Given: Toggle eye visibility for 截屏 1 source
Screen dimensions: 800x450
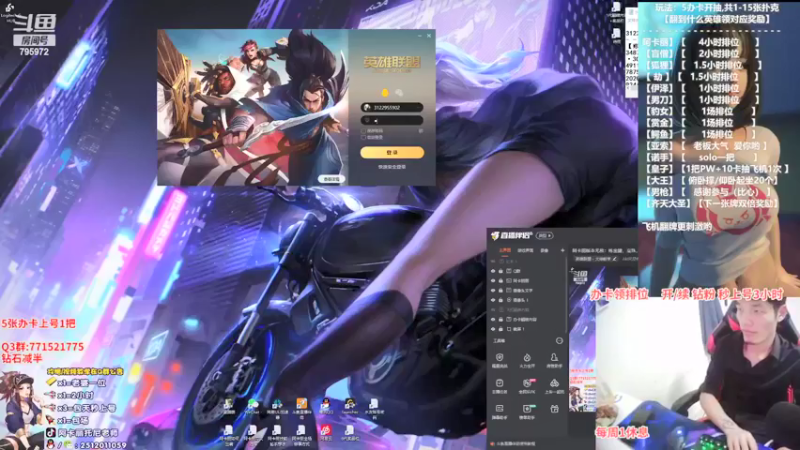Looking at the screenshot, I should (493, 329).
